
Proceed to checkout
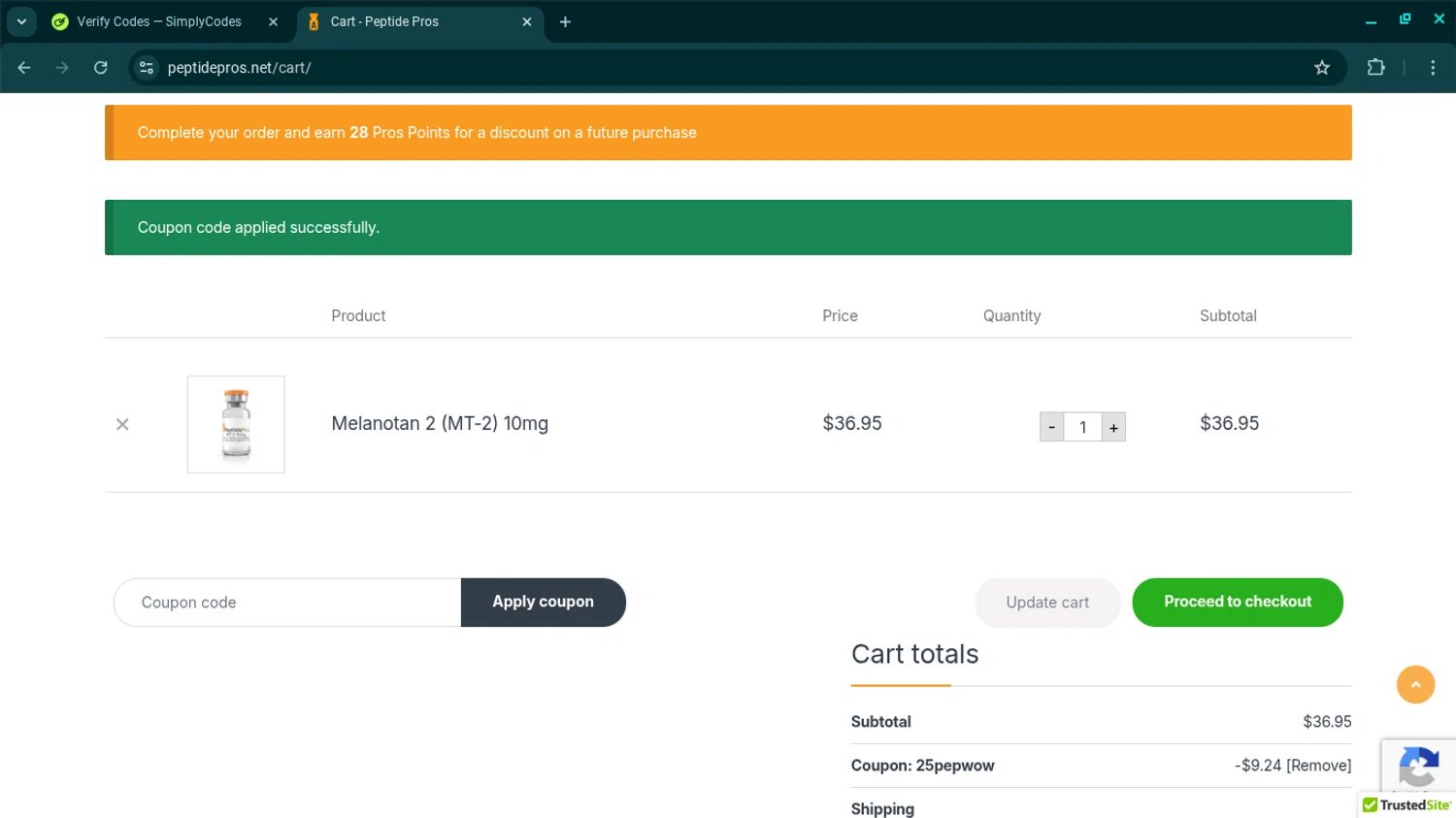1238,603
